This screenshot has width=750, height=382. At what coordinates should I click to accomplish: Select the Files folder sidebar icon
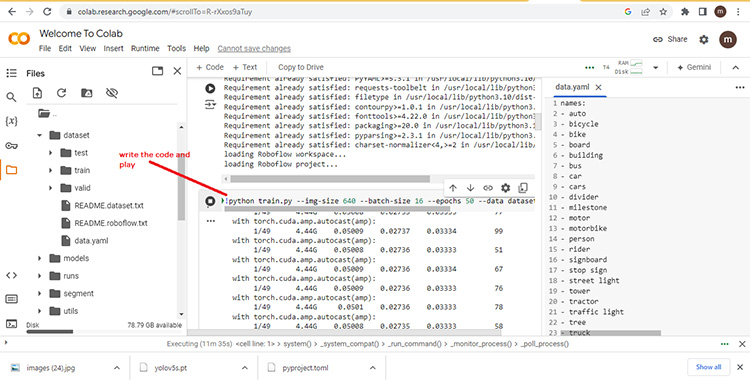(11, 170)
